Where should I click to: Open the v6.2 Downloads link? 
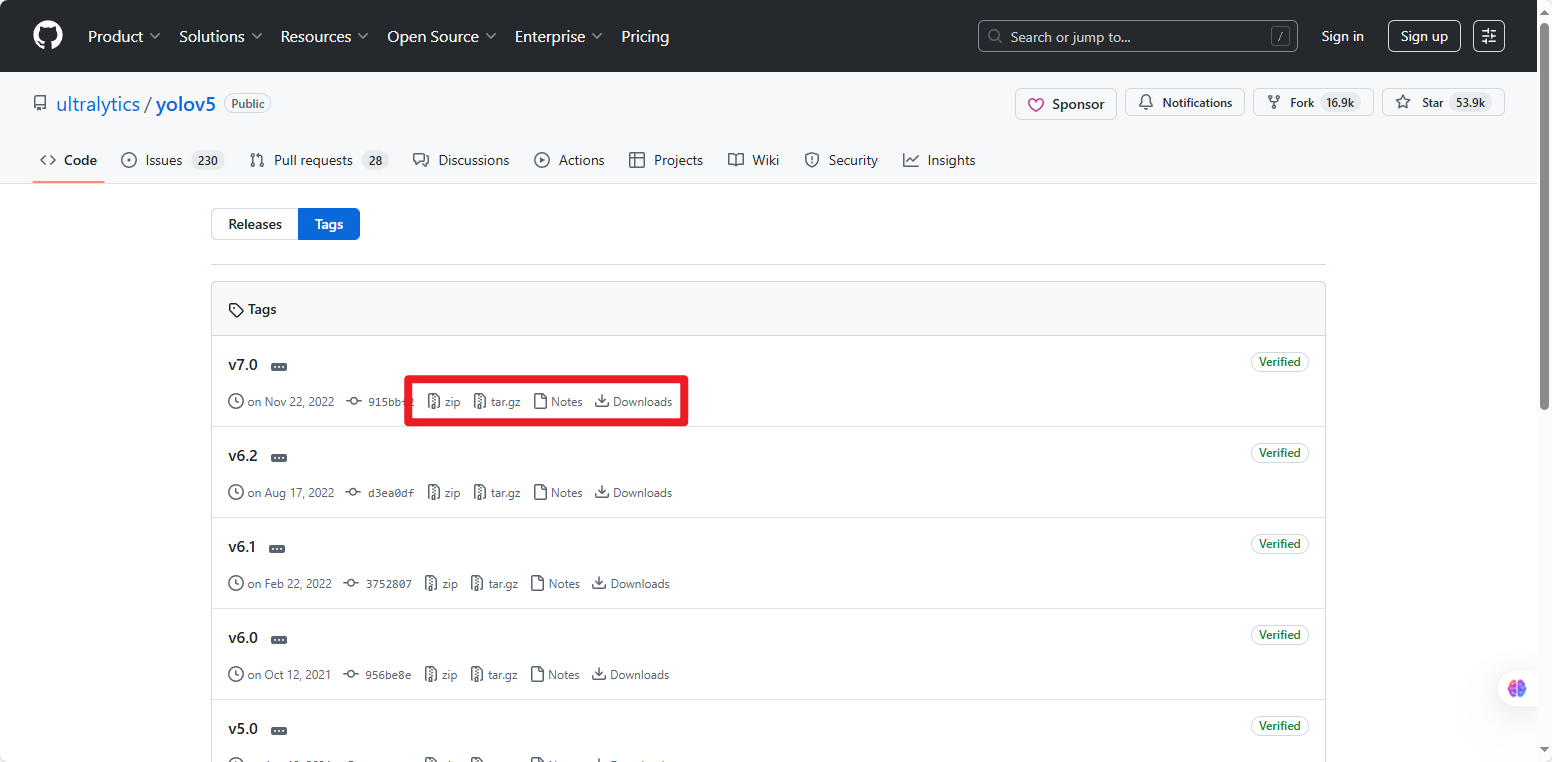pyautogui.click(x=634, y=493)
